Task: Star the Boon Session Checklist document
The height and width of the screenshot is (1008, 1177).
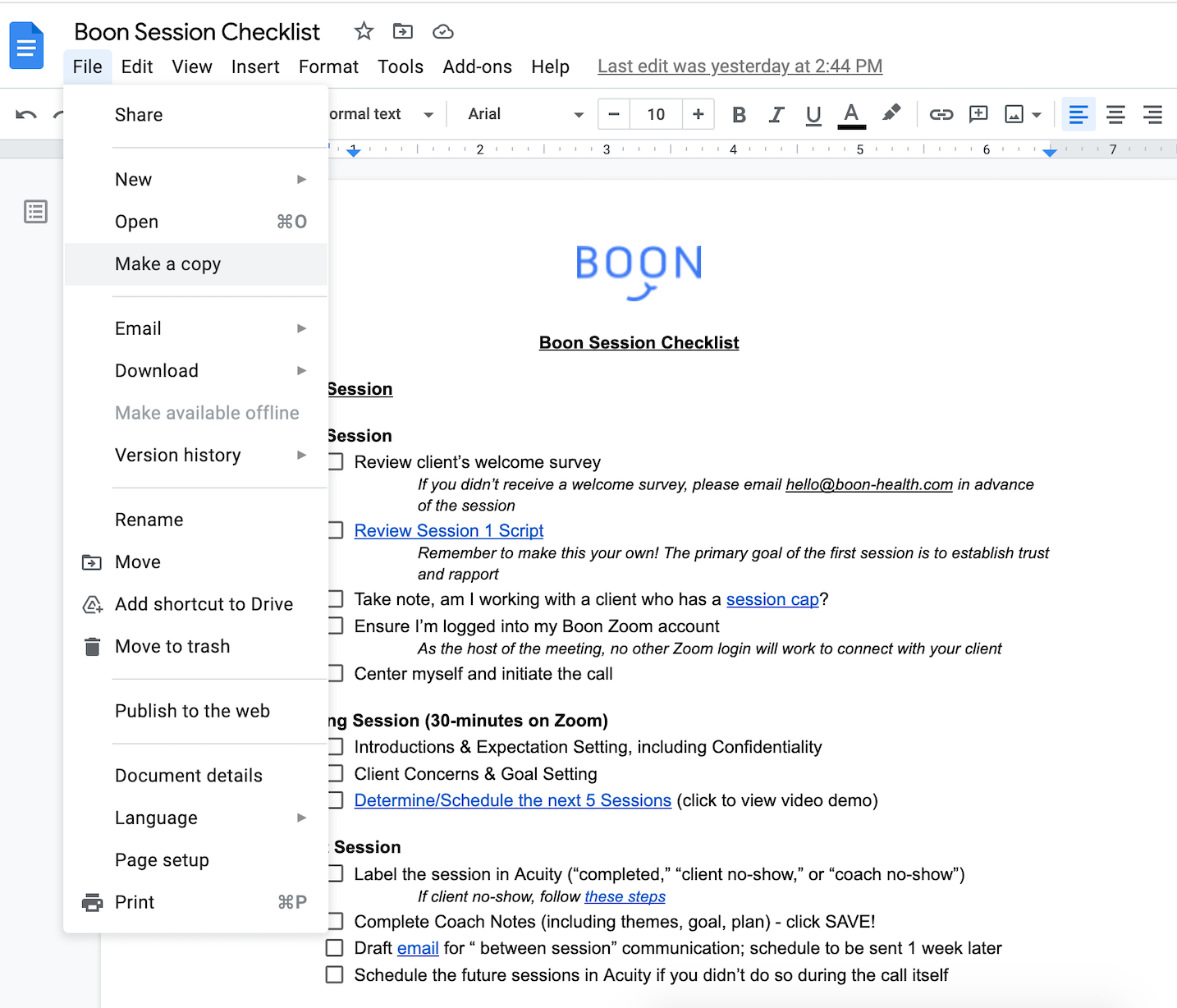Action: click(364, 32)
